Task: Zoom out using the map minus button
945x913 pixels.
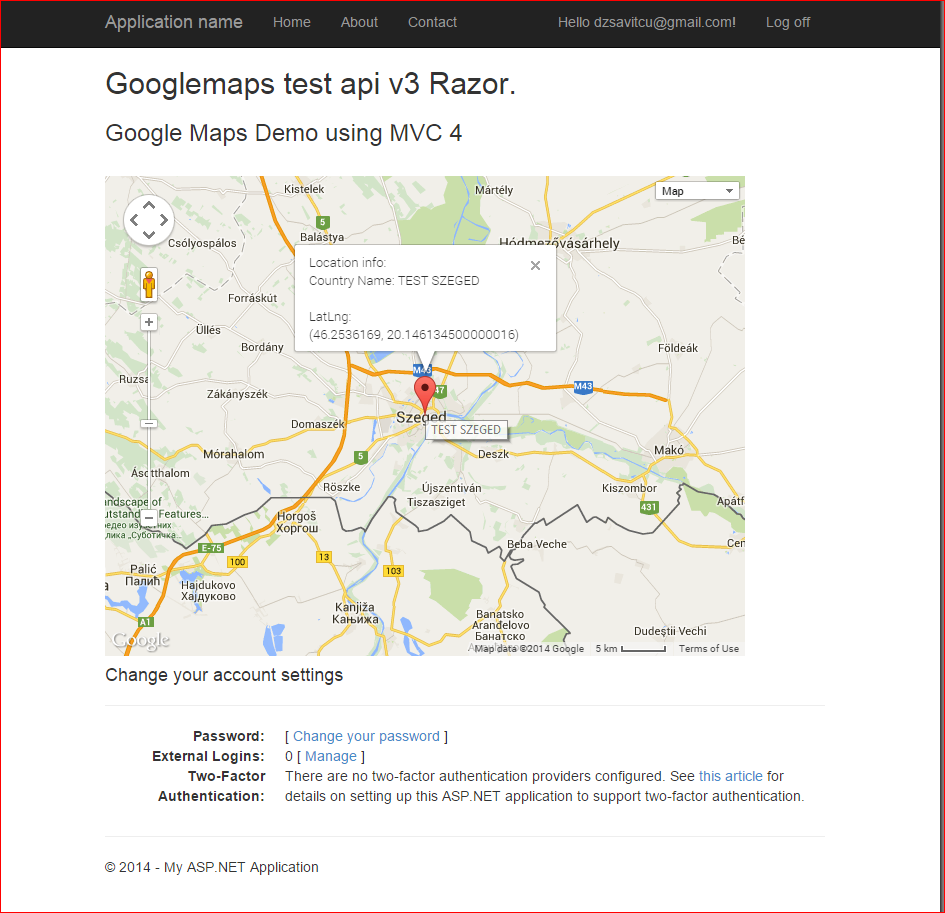Action: 149,517
